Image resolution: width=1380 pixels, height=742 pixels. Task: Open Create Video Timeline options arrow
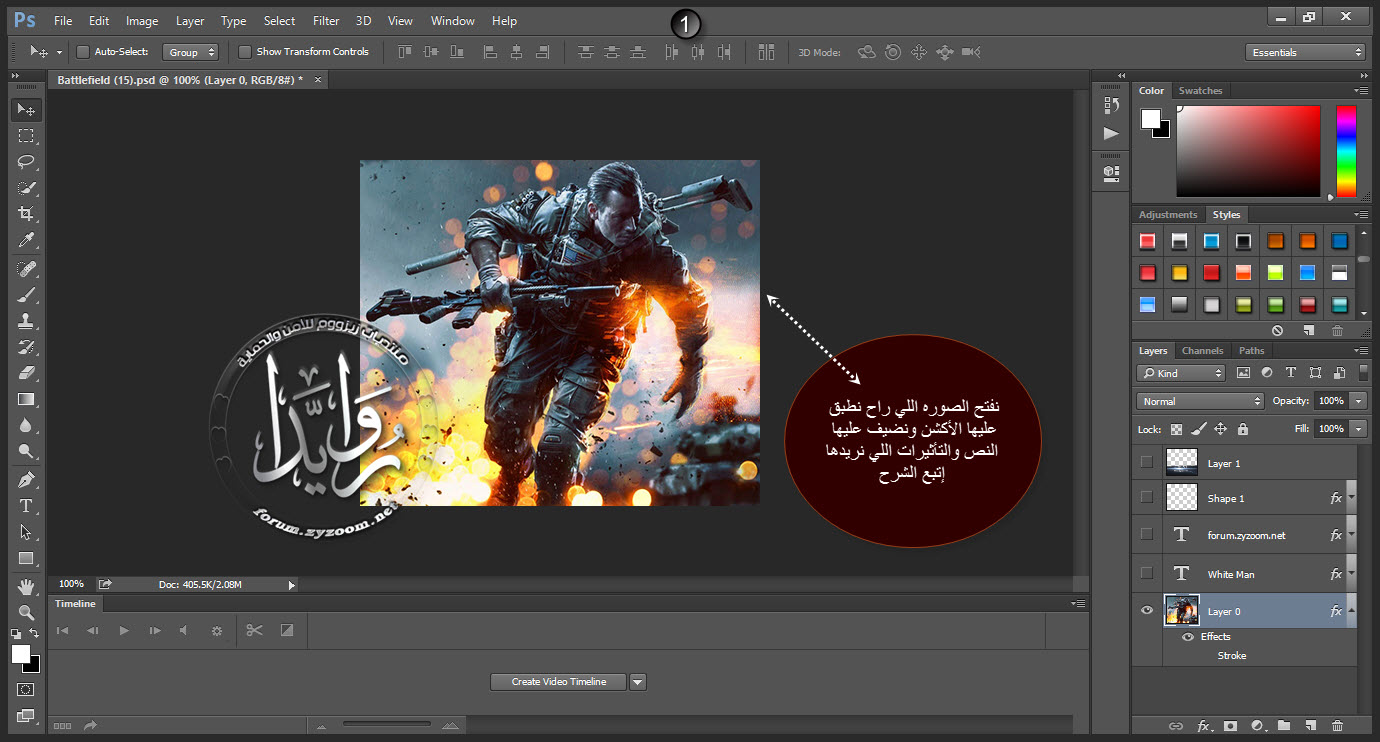[x=638, y=682]
